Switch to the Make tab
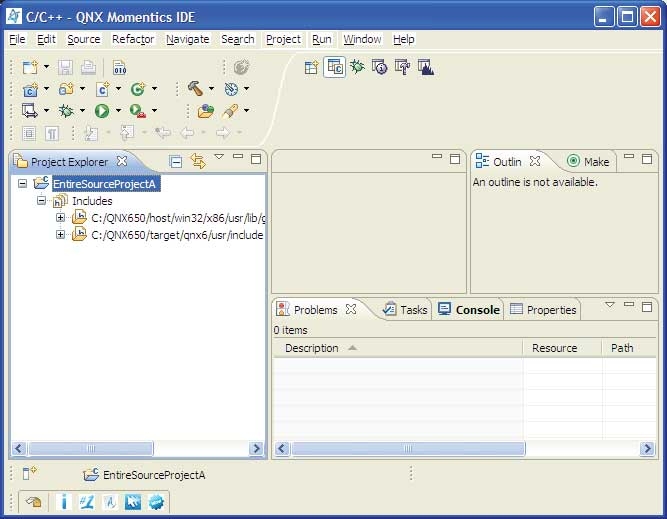The width and height of the screenshot is (667, 519). coord(596,162)
